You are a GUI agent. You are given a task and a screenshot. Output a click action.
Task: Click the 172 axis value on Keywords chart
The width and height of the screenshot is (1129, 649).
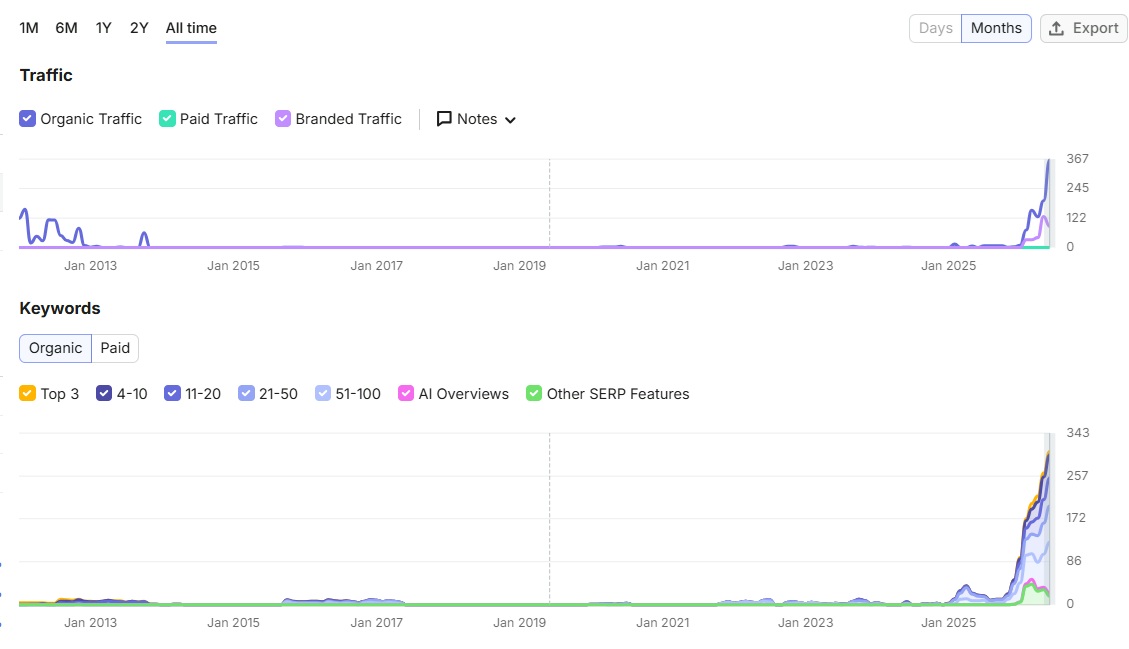click(1076, 518)
